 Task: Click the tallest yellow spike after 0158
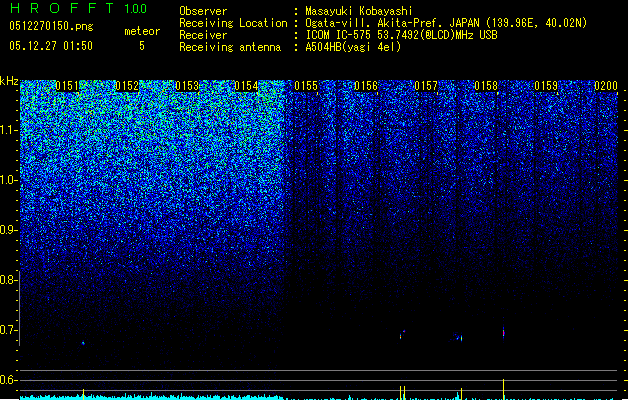(503, 389)
